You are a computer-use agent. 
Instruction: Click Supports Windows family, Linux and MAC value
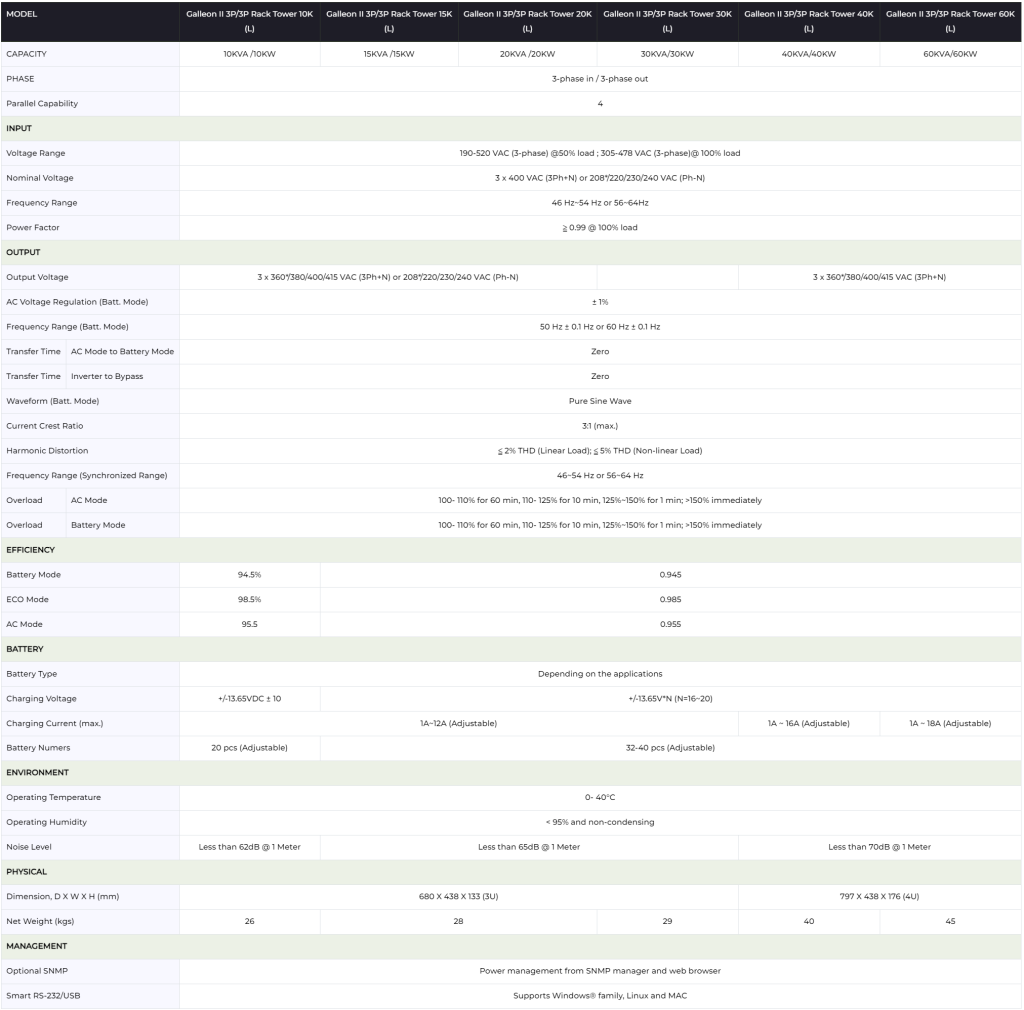coord(600,996)
